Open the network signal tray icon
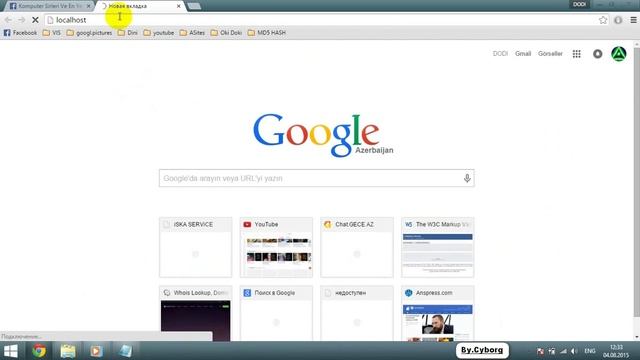The image size is (640, 360). (x=563, y=351)
